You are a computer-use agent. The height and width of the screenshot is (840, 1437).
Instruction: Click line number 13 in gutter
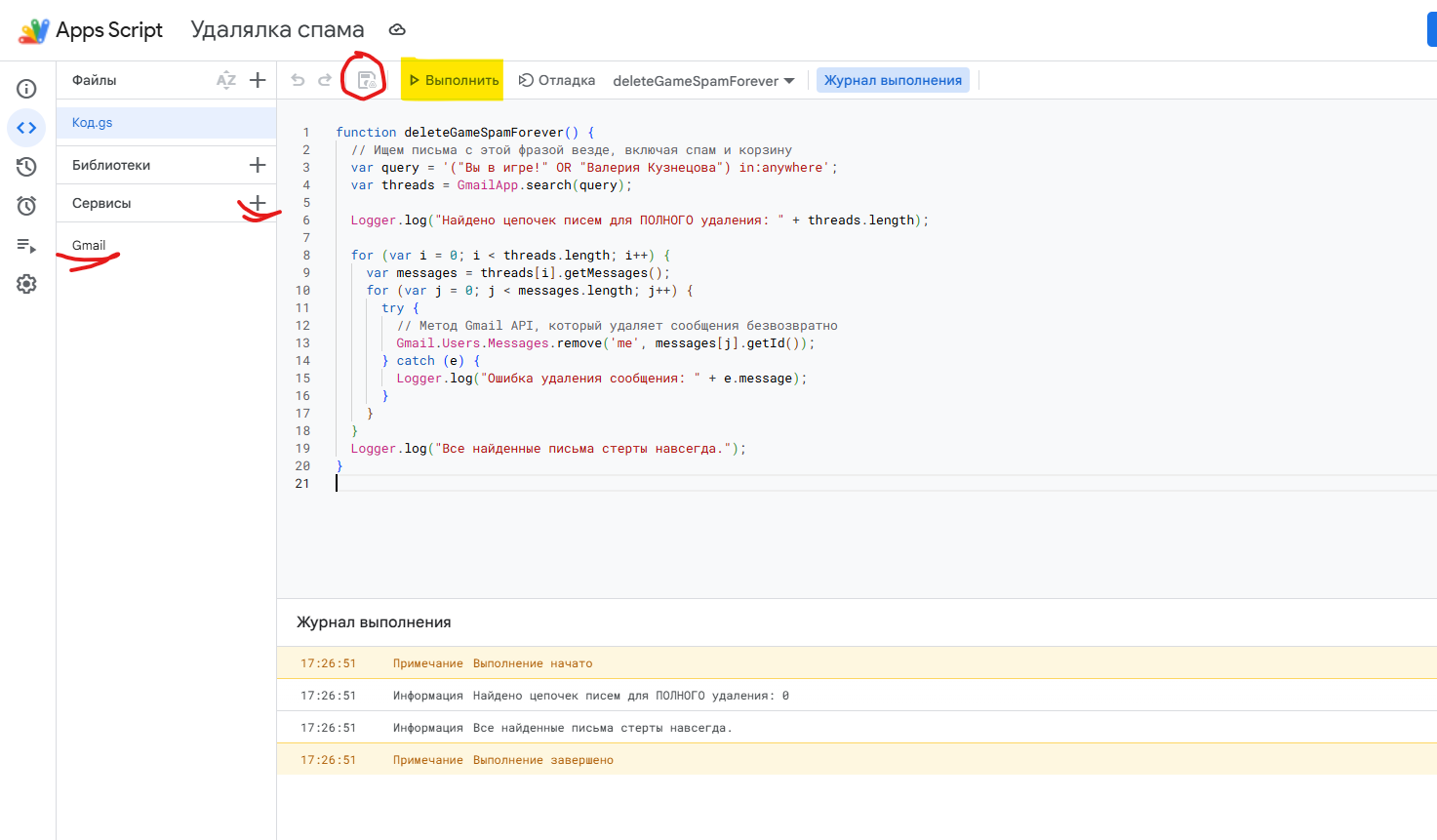[x=302, y=343]
